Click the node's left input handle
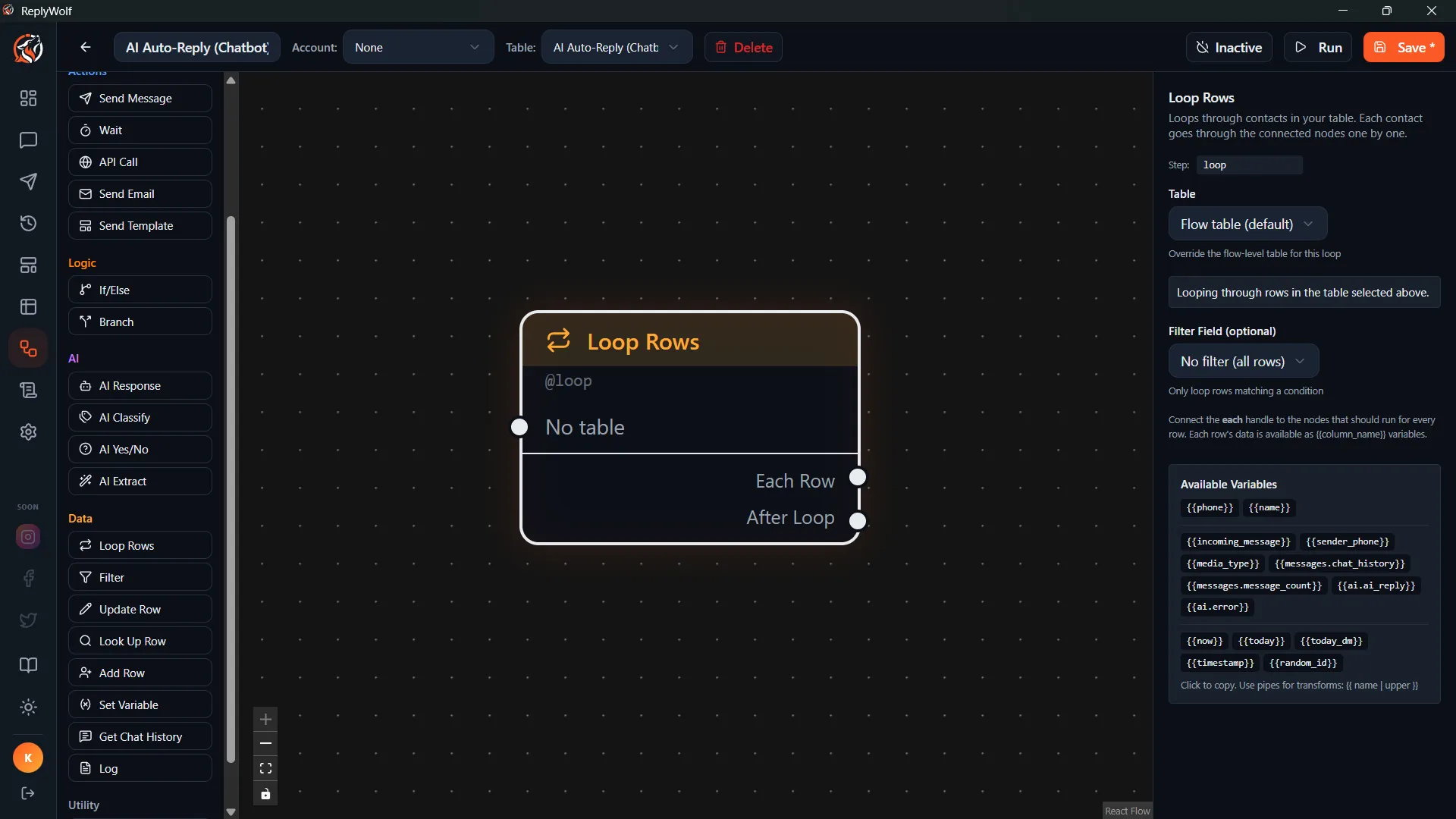 coord(519,427)
